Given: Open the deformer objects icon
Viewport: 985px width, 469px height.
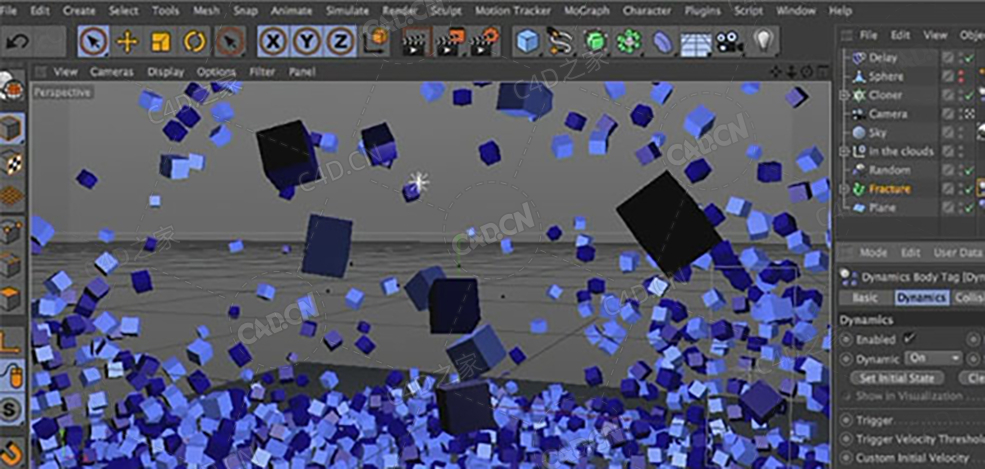Looking at the screenshot, I should [662, 41].
